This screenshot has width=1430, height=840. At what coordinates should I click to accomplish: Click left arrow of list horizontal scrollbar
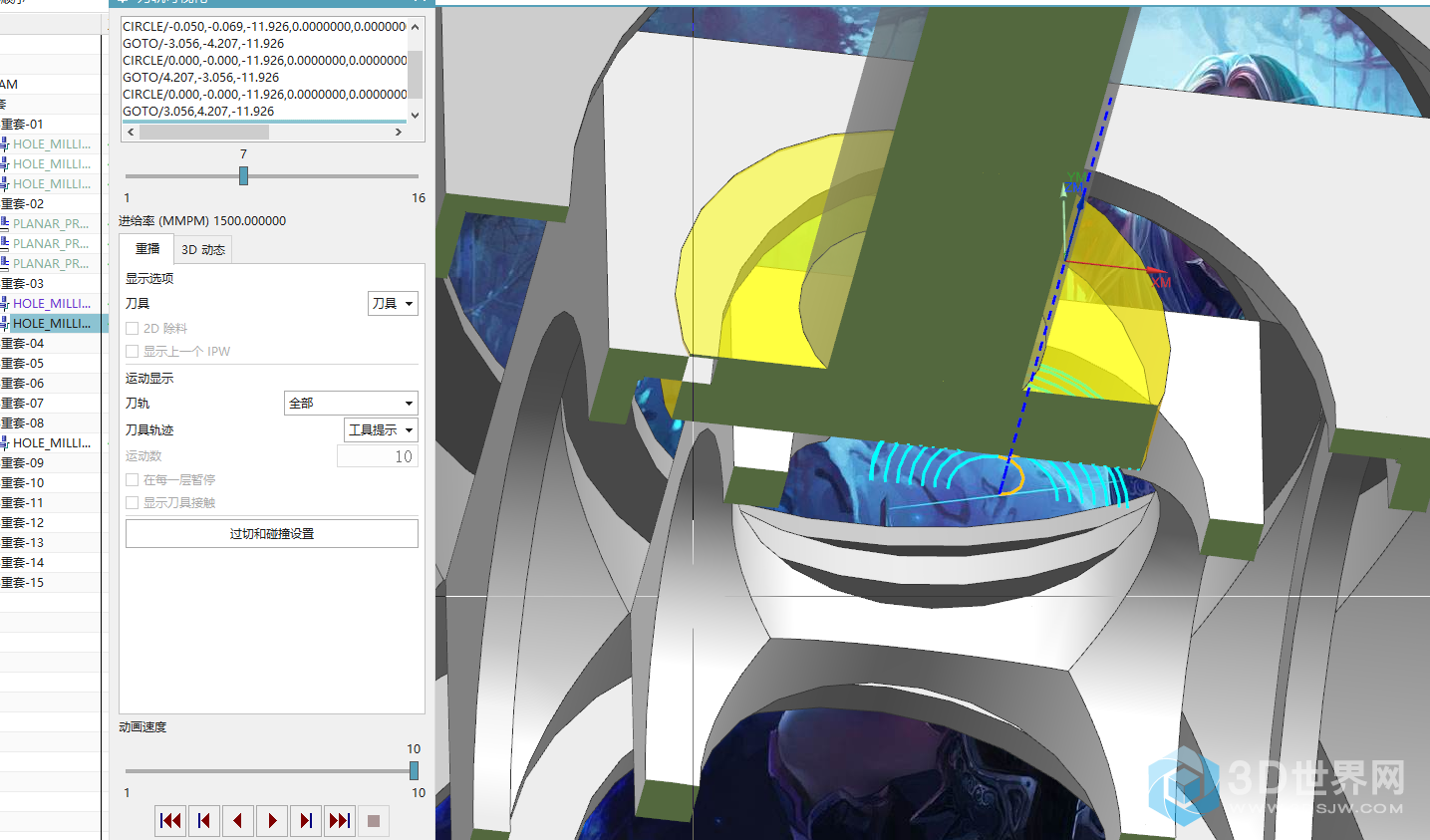point(131,132)
